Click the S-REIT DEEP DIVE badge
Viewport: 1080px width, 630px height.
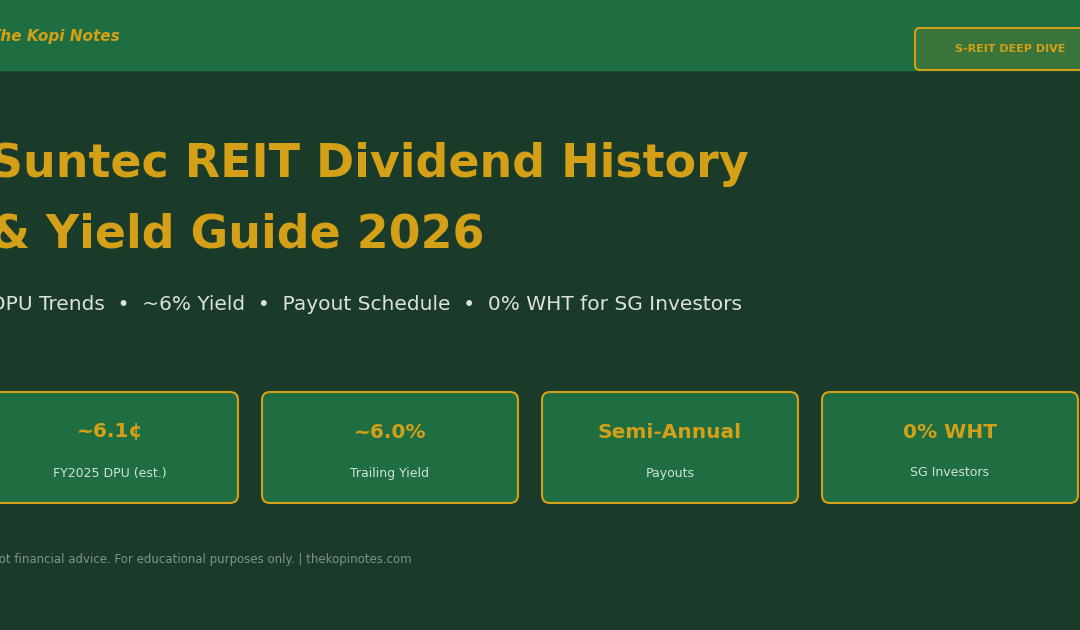(x=997, y=49)
